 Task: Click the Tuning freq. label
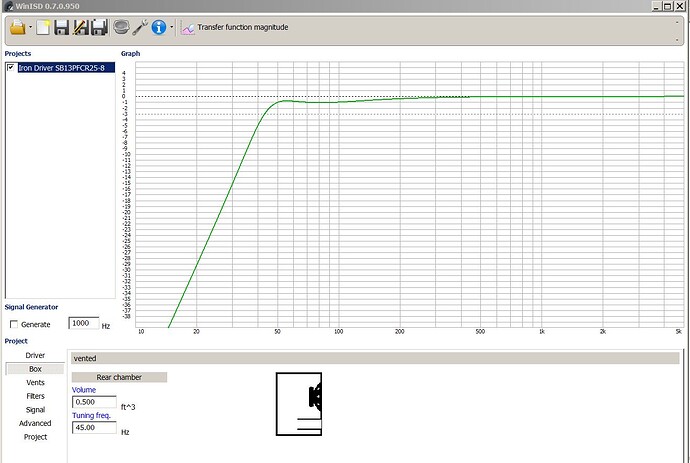(x=91, y=415)
